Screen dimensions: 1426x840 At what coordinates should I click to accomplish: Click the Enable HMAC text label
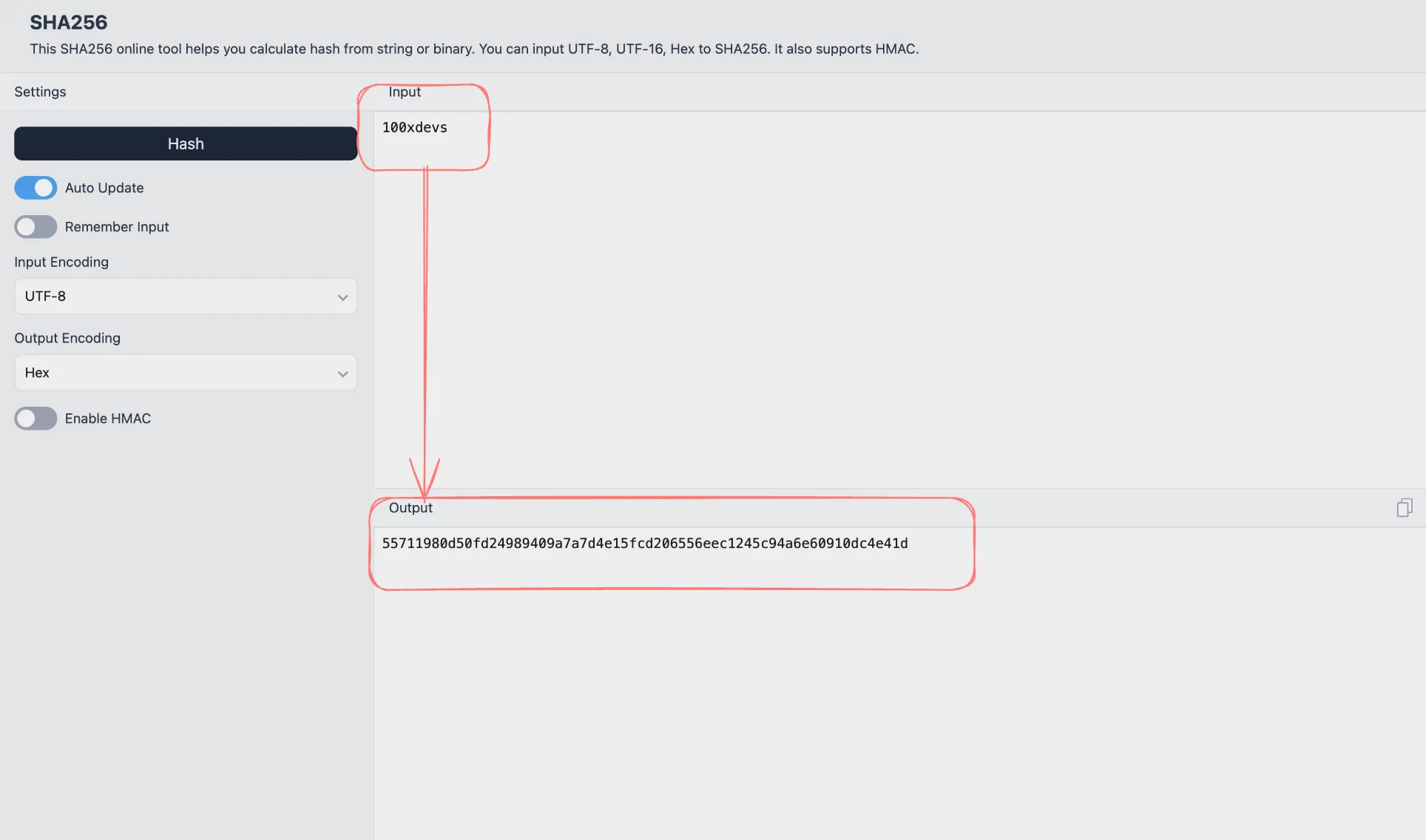[x=108, y=419]
